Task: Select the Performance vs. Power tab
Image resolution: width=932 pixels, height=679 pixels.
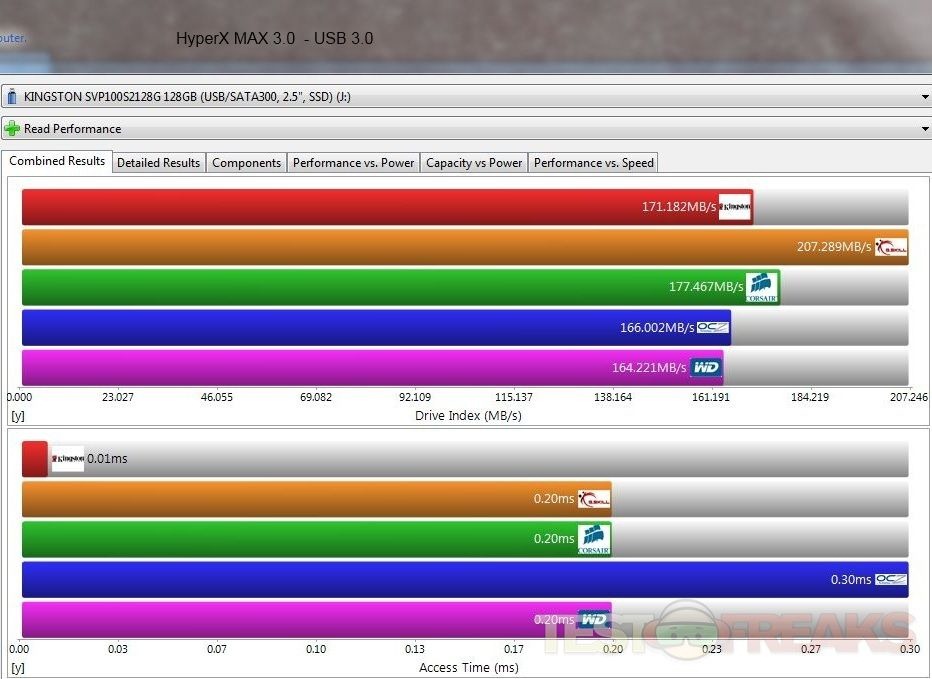Action: tap(353, 163)
